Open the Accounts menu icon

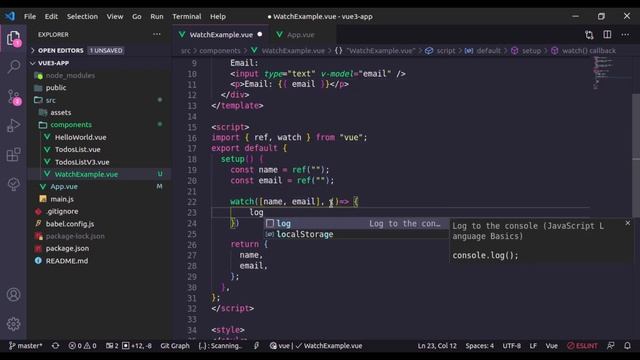click(13, 295)
